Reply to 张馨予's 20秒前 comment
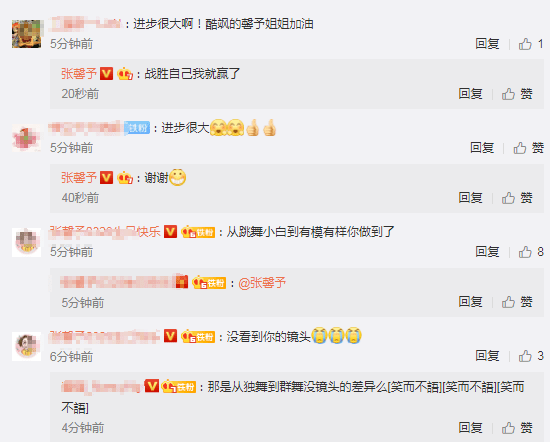The width and height of the screenshot is (550, 442). click(x=470, y=94)
